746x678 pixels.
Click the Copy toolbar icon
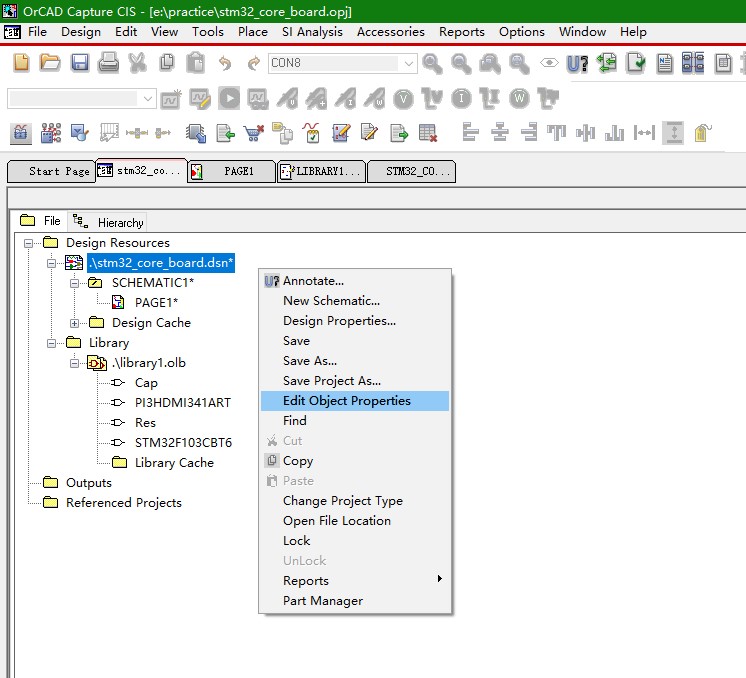[x=167, y=63]
